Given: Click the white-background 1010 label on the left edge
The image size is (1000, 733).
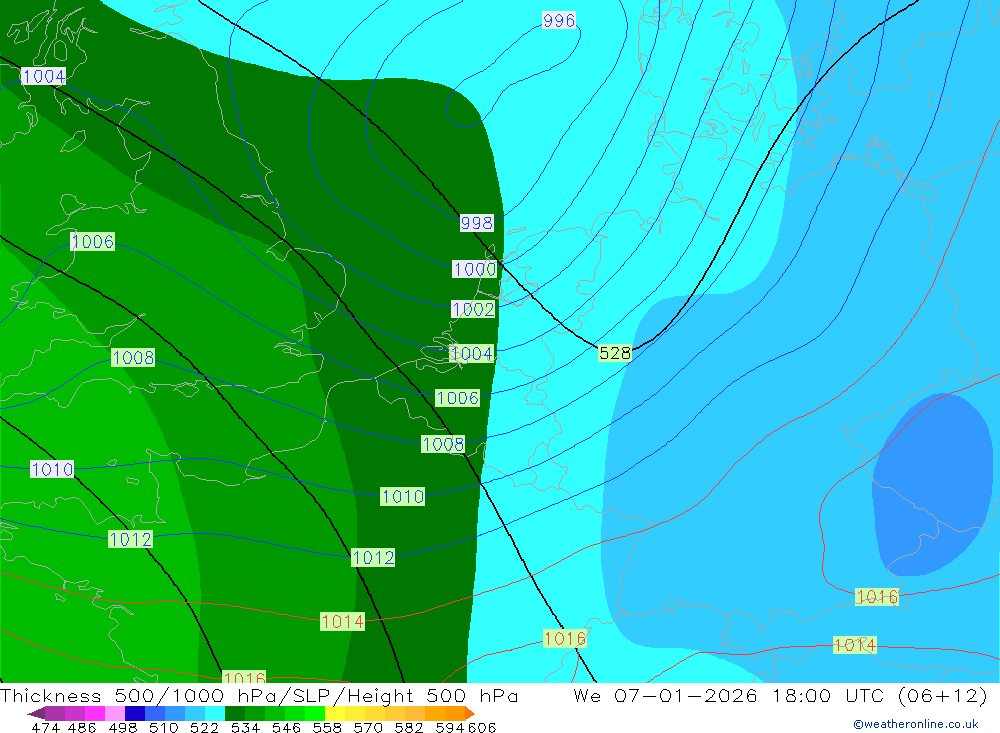Looking at the screenshot, I should point(52,470).
